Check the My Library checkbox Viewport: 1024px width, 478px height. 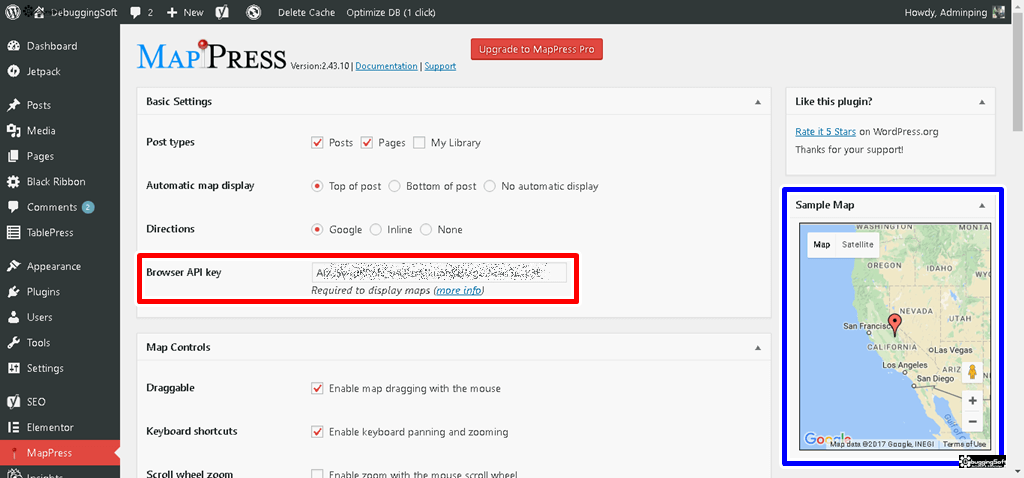419,142
